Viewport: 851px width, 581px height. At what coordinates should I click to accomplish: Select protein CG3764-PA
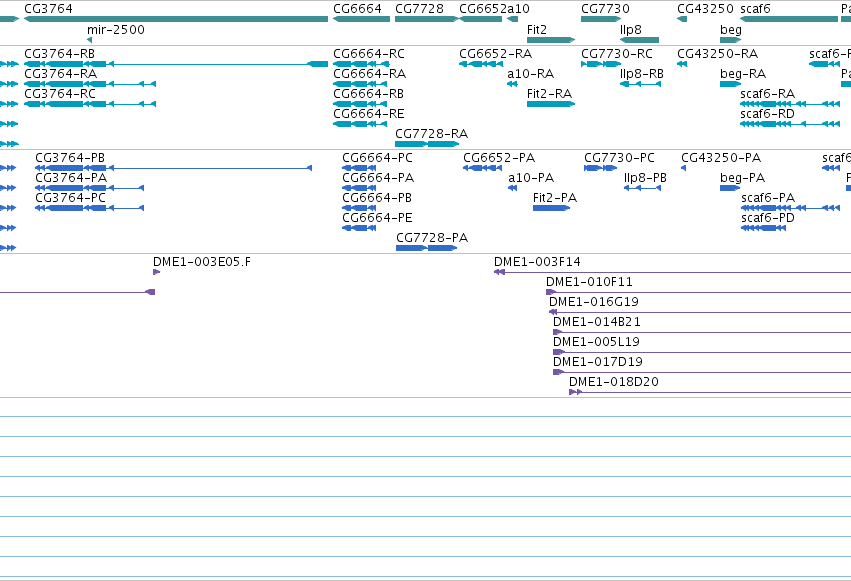pos(90,188)
